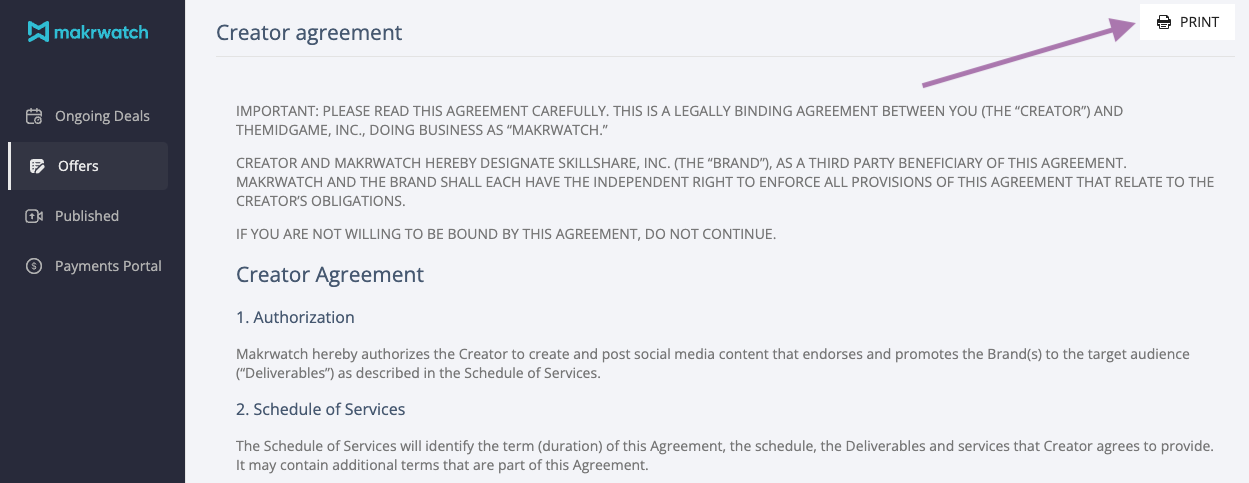Click the "1. Authorization" heading
Viewport: 1249px width, 483px height.
295,317
